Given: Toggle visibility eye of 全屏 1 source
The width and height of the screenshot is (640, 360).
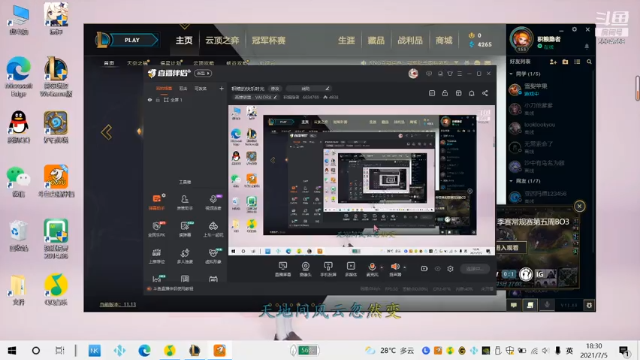Looking at the screenshot, I should coord(150,100).
